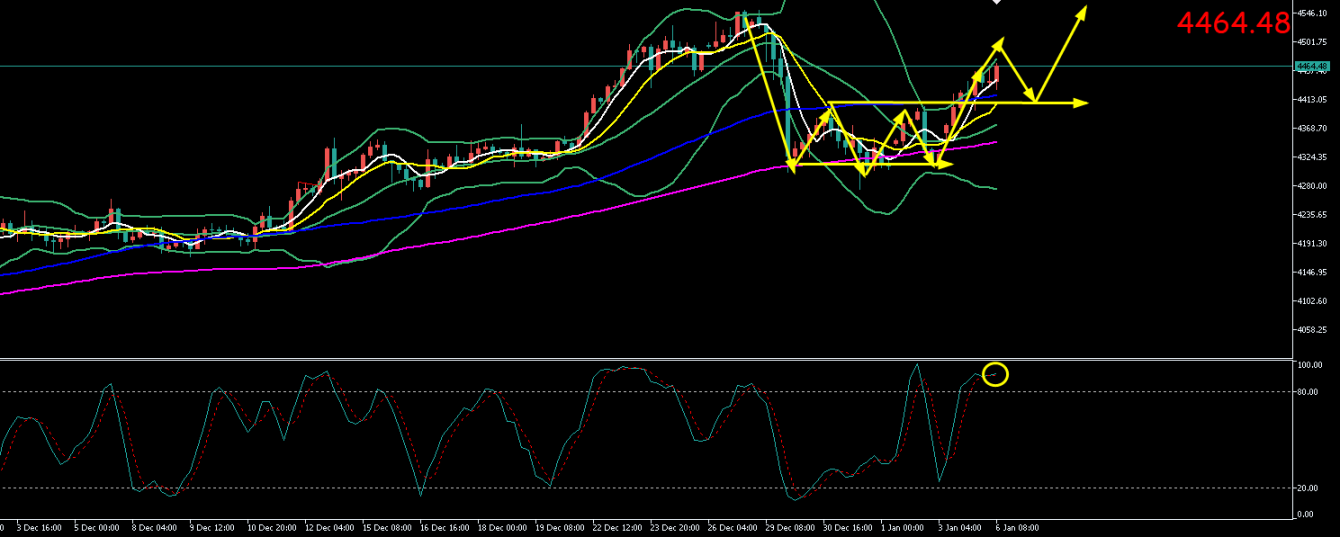Click the 4191.30 price axis label
1340x537 pixels.
pyautogui.click(x=1311, y=244)
